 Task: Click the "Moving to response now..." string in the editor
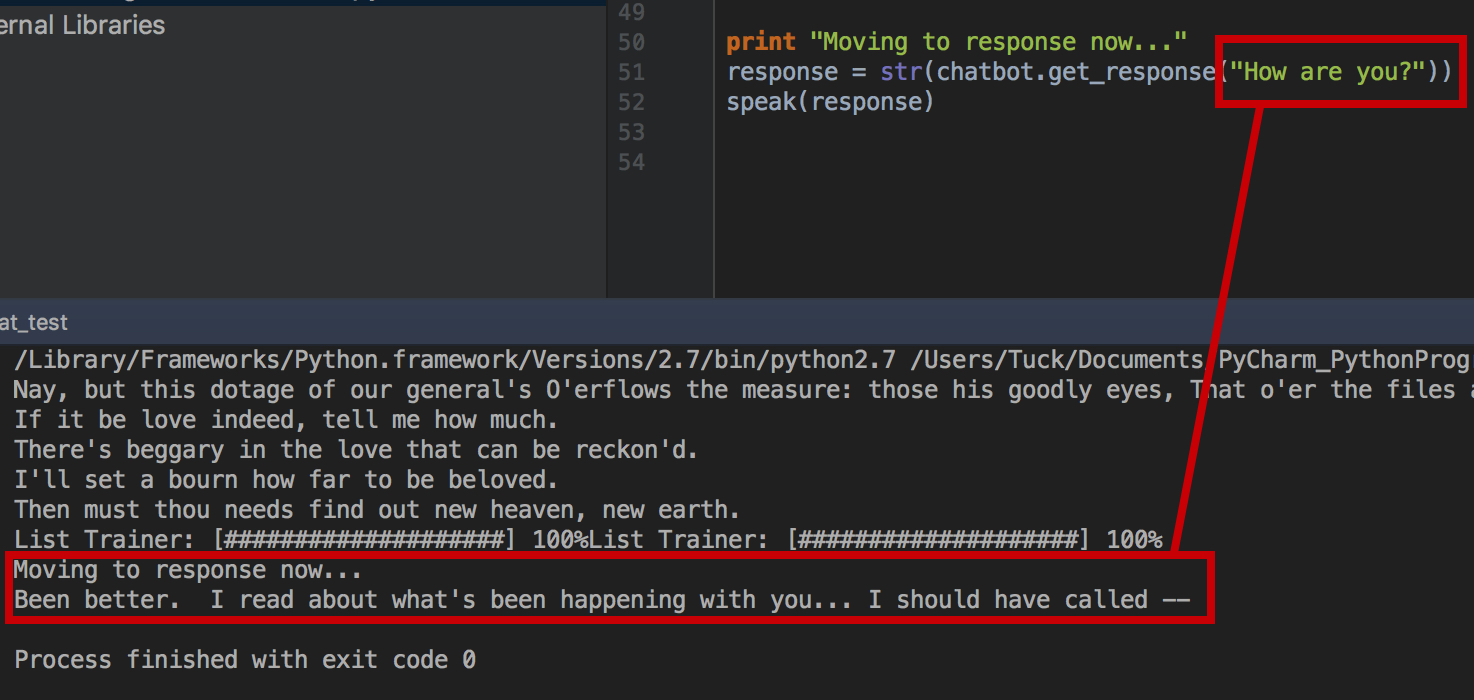pos(997,43)
